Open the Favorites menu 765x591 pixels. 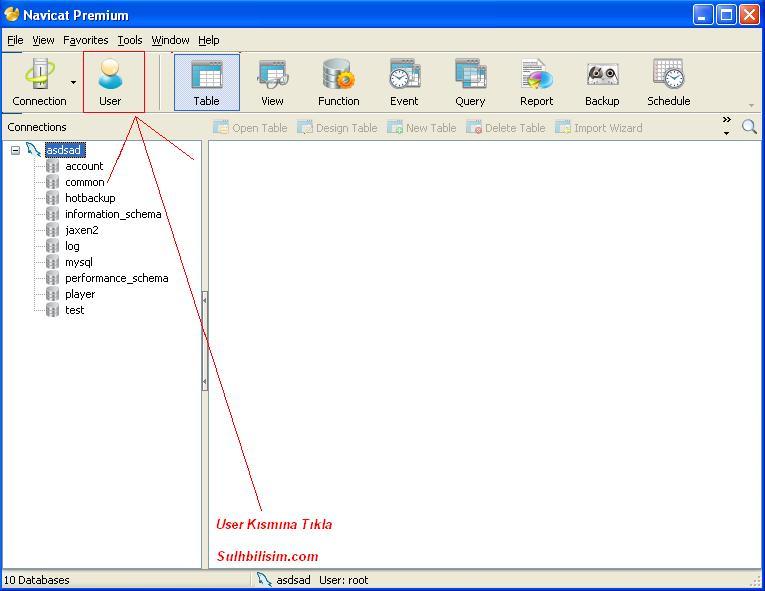(86, 40)
